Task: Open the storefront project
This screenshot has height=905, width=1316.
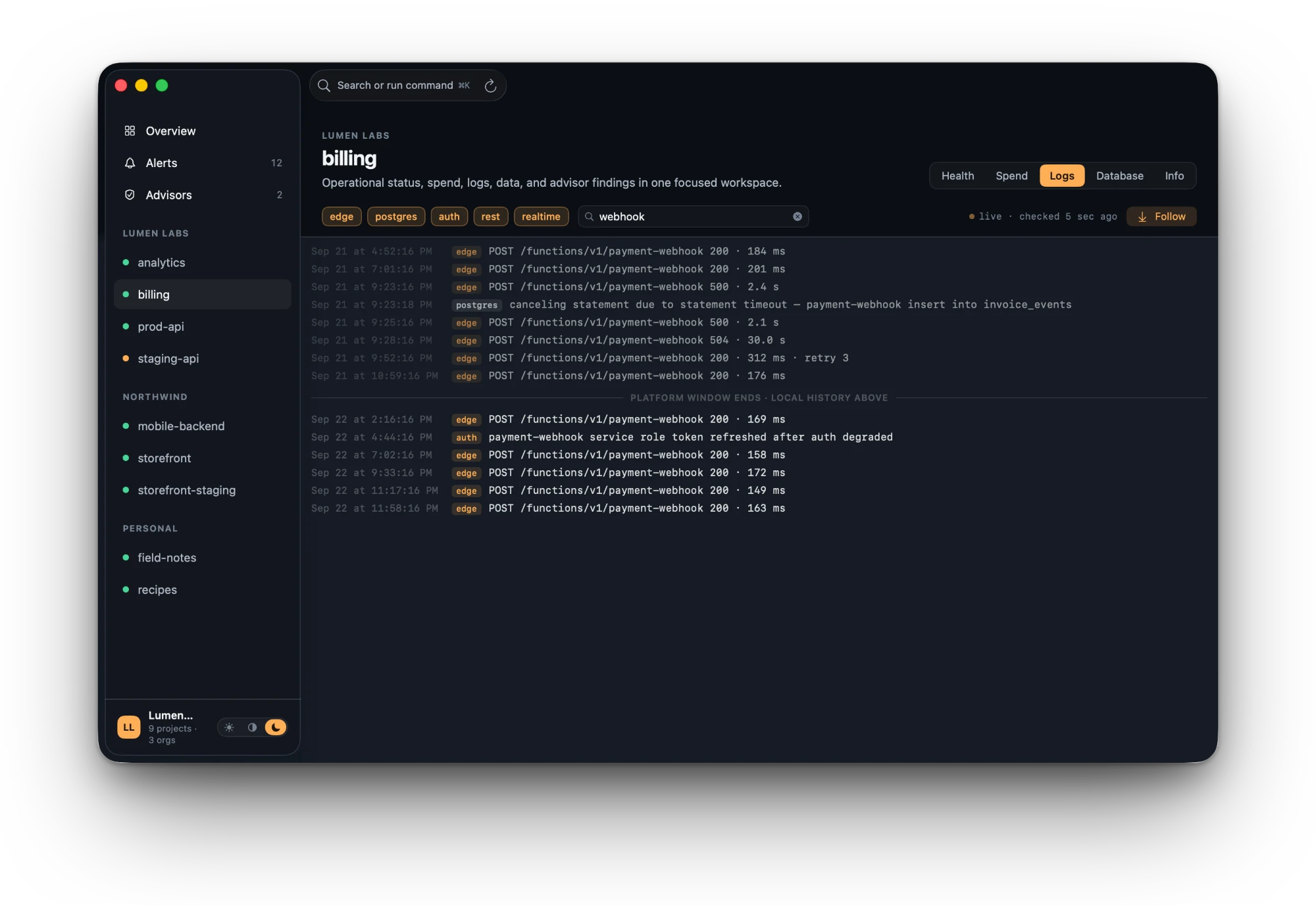Action: (203, 458)
